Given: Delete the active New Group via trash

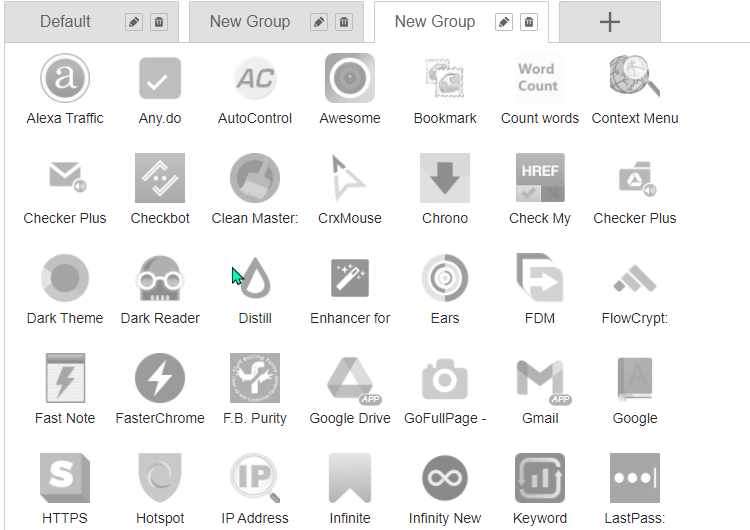Looking at the screenshot, I should pyautogui.click(x=529, y=22).
